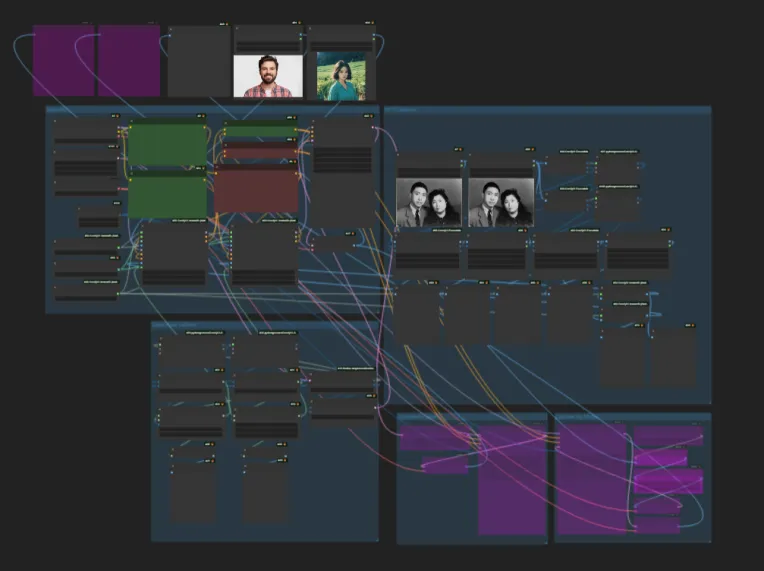Click the lower large green node
Screen dimensions: 764x571
pos(167,196)
